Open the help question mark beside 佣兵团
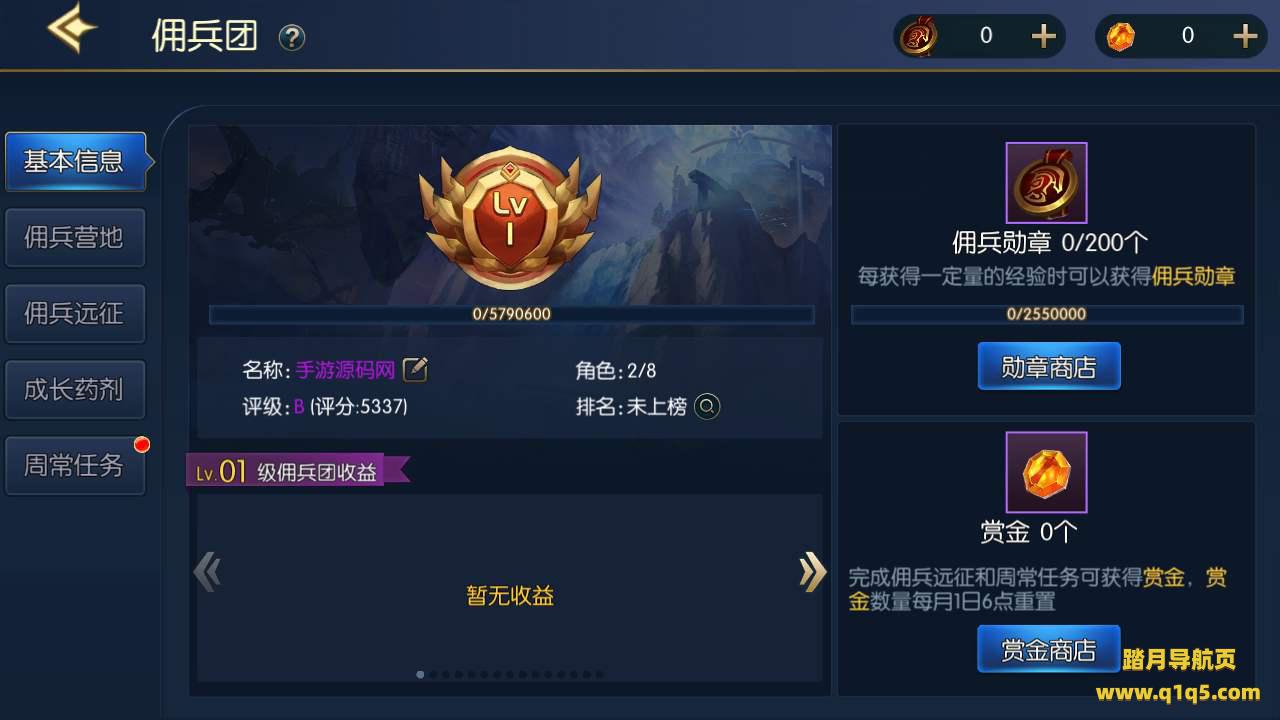The width and height of the screenshot is (1280, 720). coord(291,38)
